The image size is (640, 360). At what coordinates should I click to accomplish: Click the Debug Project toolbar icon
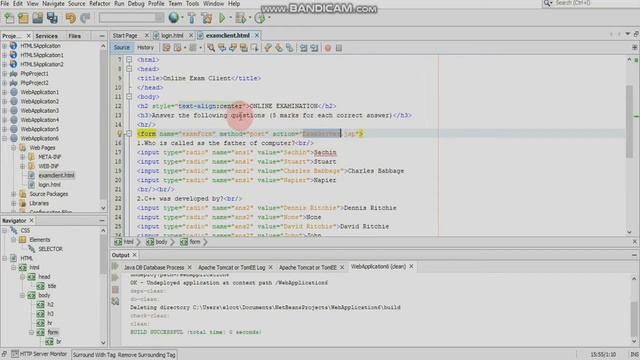coord(240,18)
